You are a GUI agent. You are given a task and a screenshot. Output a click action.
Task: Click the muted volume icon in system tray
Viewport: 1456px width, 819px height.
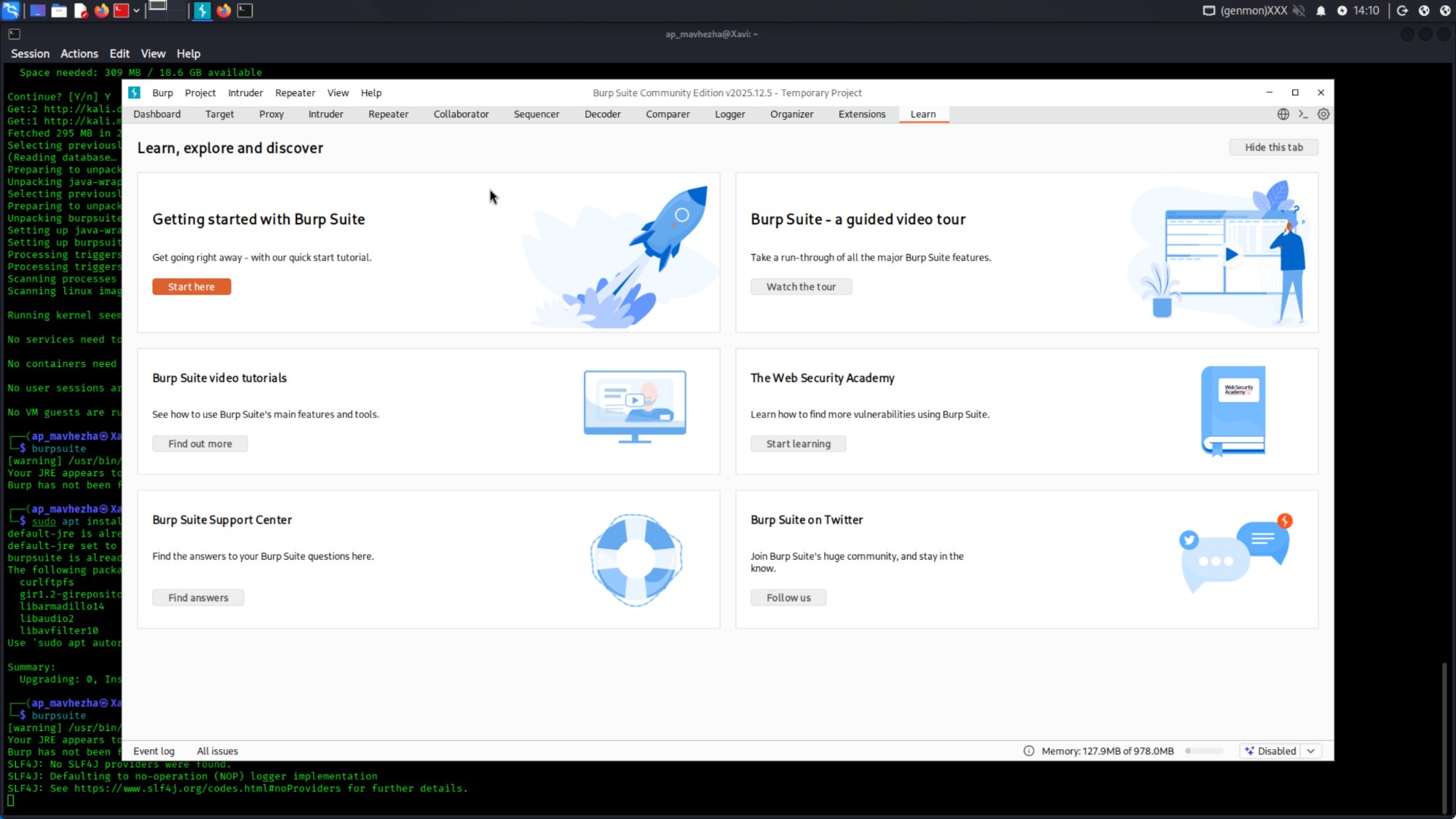(x=1298, y=10)
